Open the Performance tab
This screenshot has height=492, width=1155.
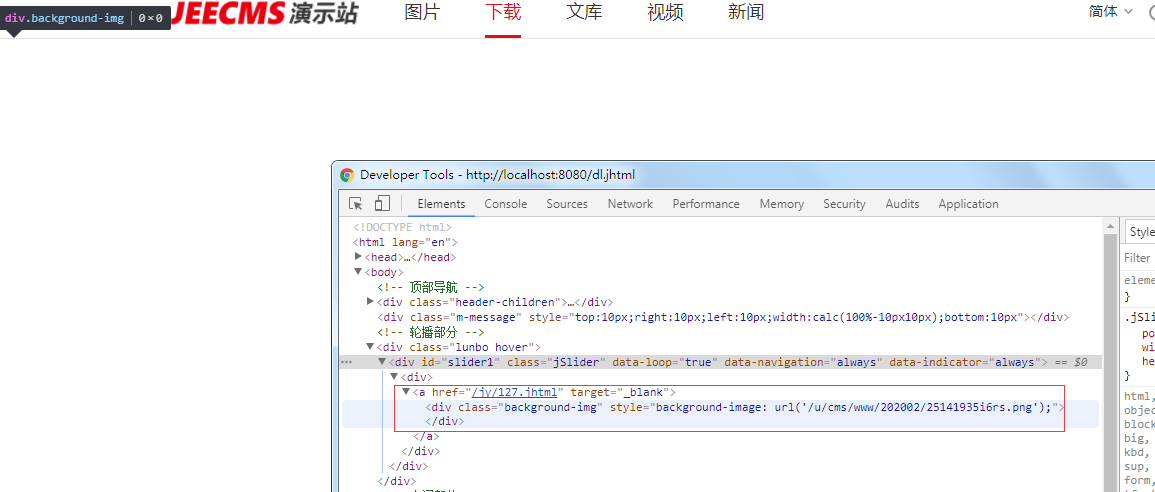click(x=706, y=204)
